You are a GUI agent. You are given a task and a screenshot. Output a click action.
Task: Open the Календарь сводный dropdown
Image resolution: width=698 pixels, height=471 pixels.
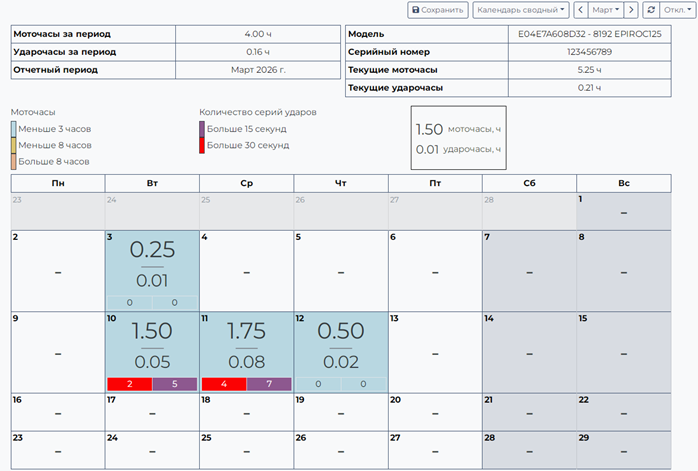[521, 10]
